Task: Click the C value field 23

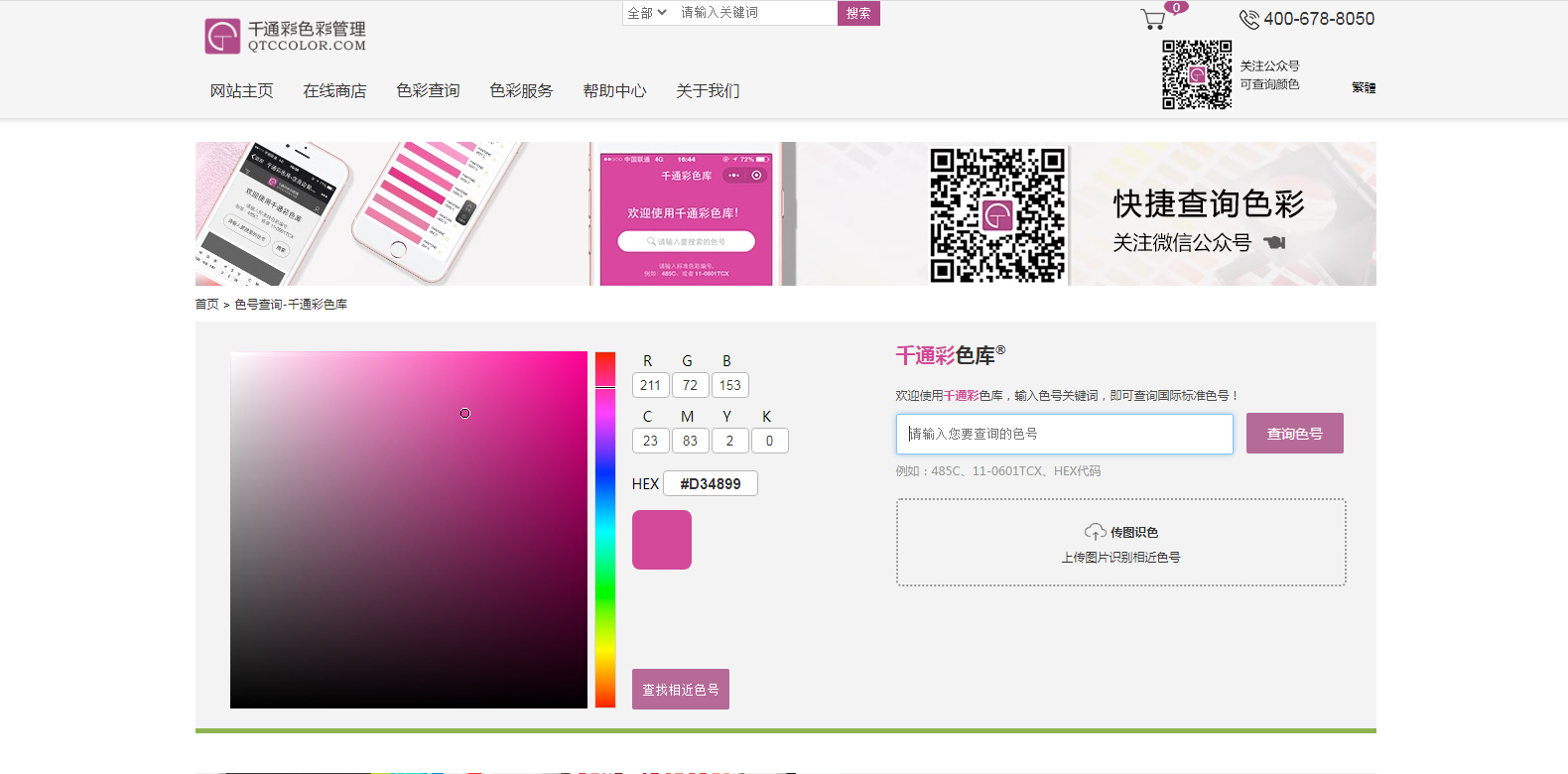Action: [650, 441]
